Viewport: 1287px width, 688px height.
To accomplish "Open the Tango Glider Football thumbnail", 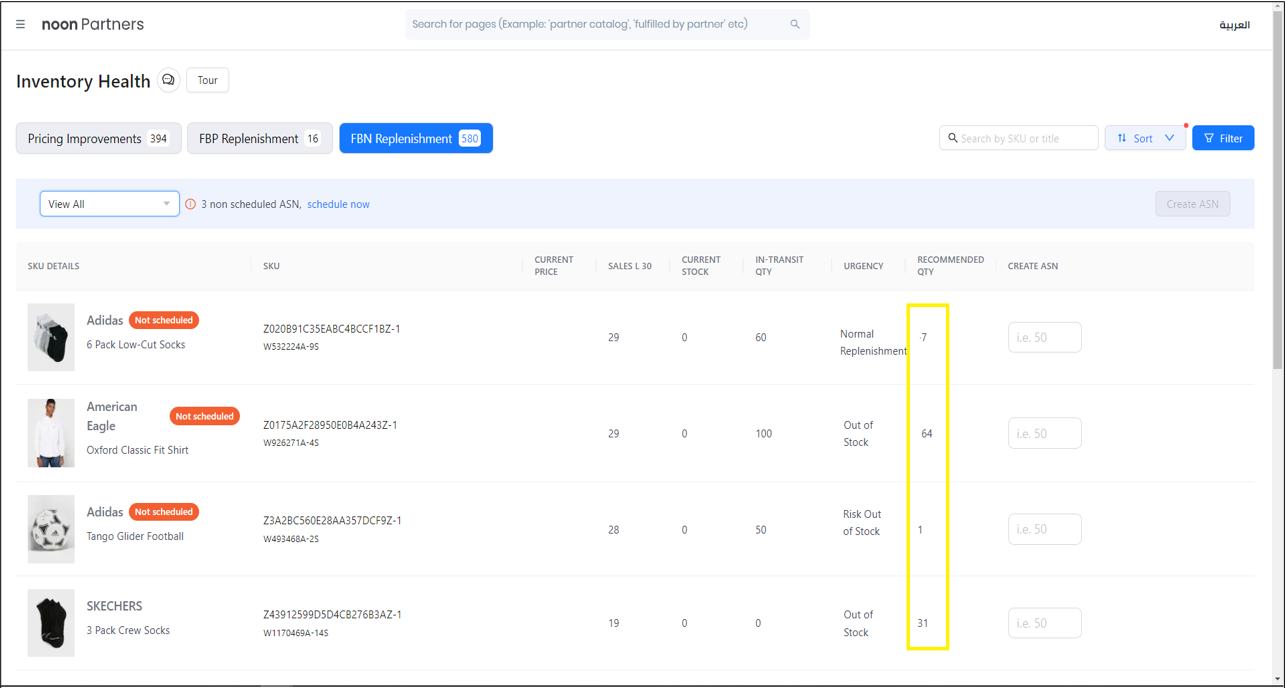I will tap(51, 529).
